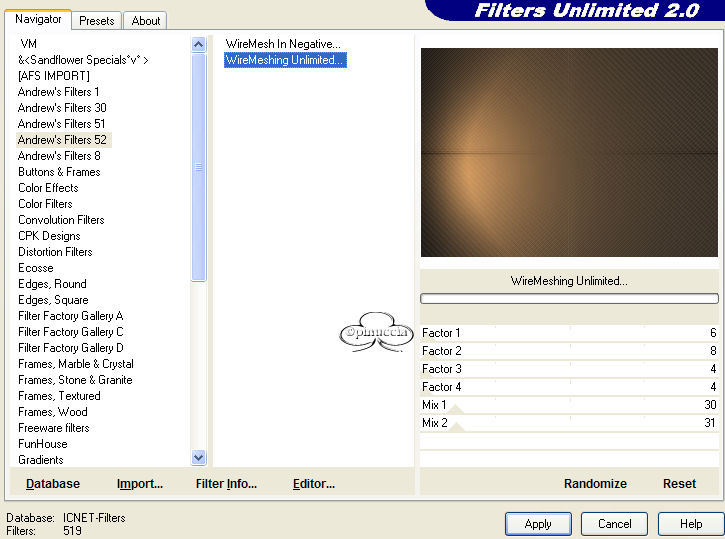The width and height of the screenshot is (725, 539).
Task: Click the Factor 4 slider
Action: tap(569, 387)
